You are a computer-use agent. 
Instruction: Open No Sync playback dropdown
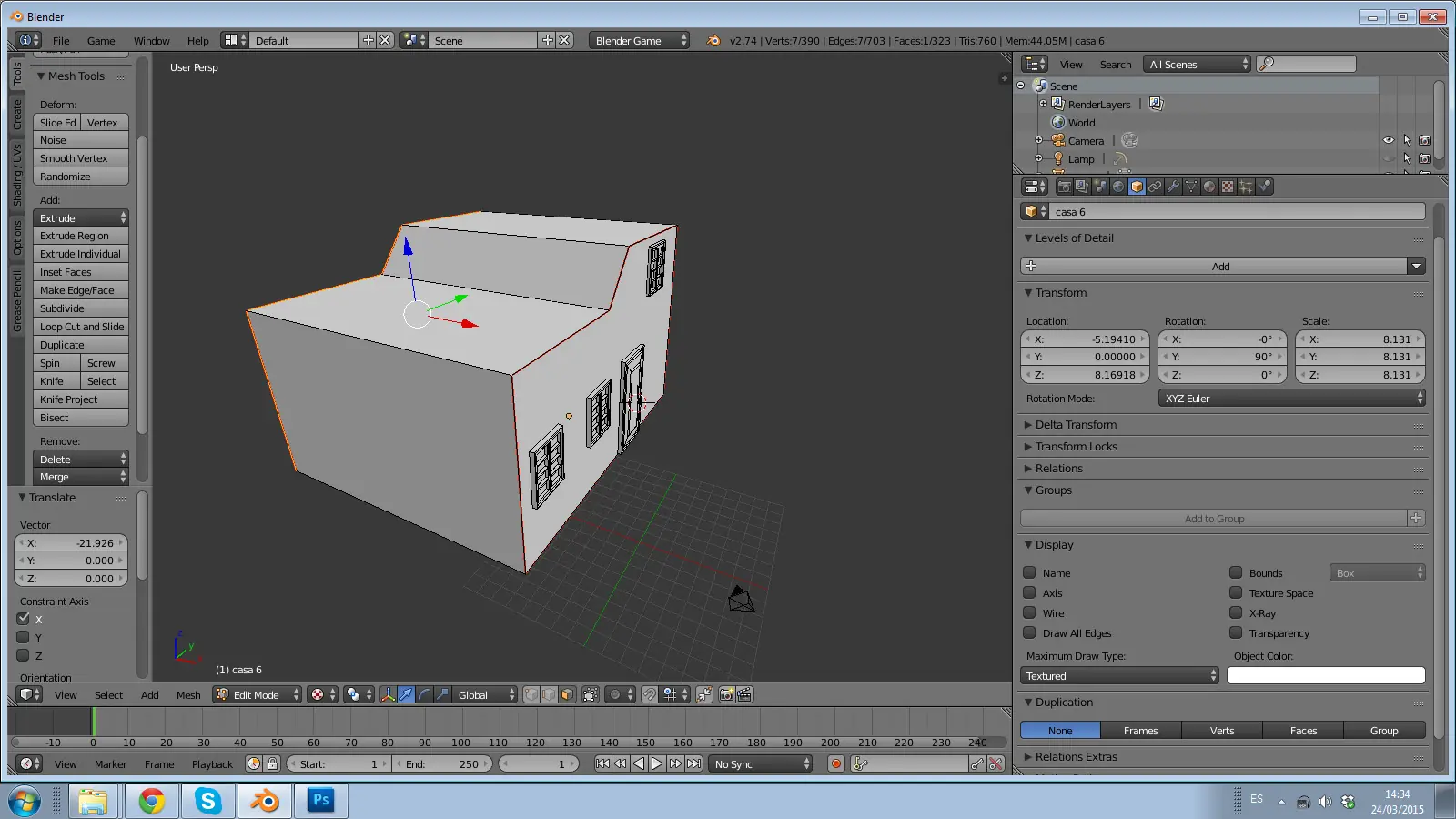point(760,763)
